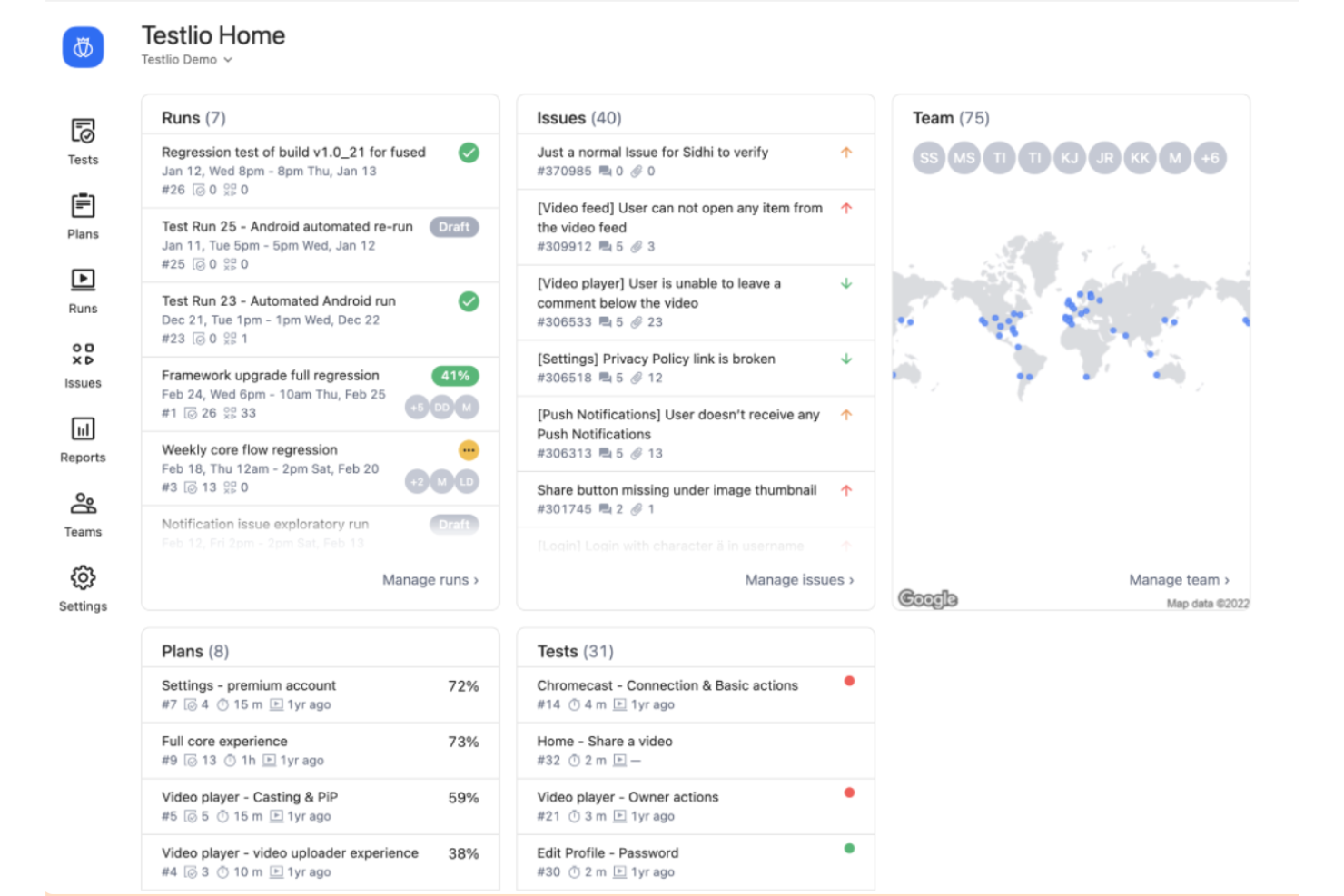Select the Runs icon in the sidebar

[x=82, y=289]
